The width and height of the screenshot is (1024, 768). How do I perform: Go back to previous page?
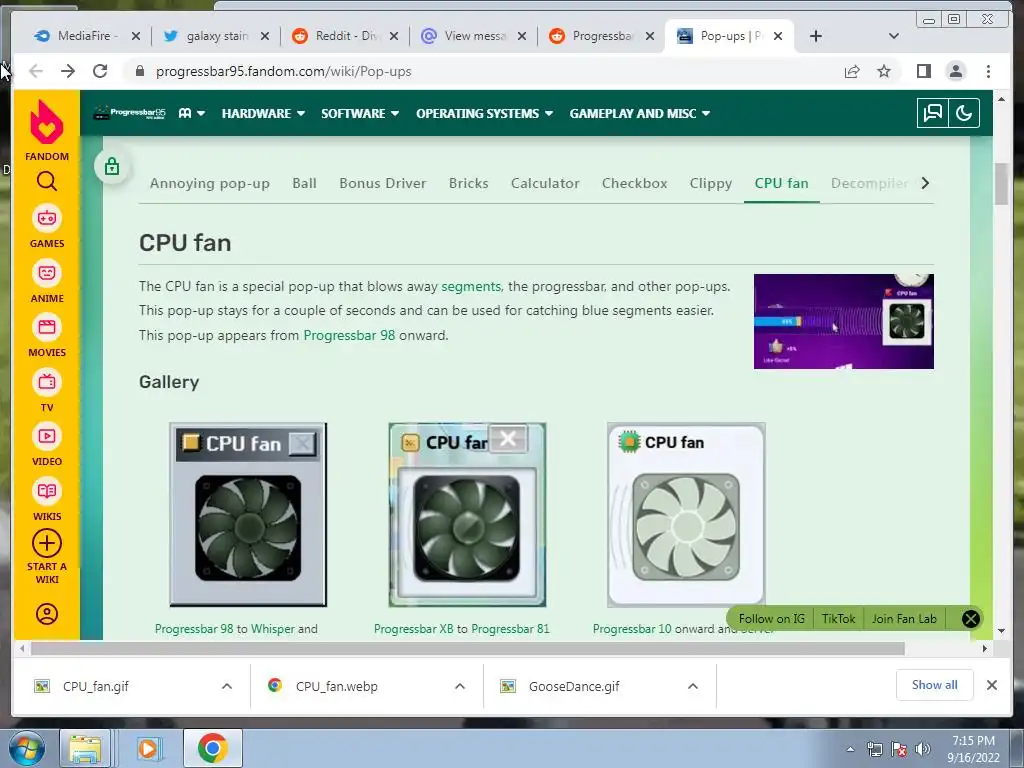click(x=35, y=71)
